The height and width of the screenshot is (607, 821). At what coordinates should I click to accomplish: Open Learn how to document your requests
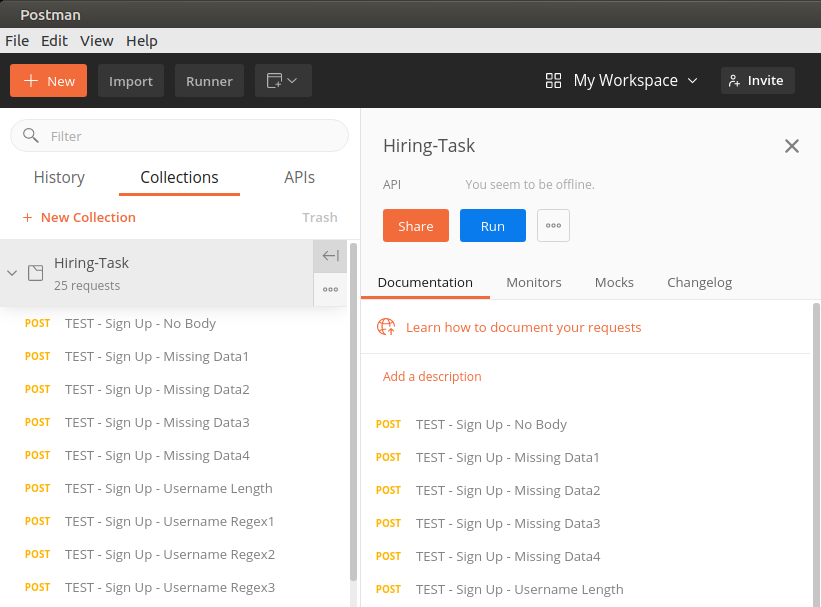tap(524, 327)
